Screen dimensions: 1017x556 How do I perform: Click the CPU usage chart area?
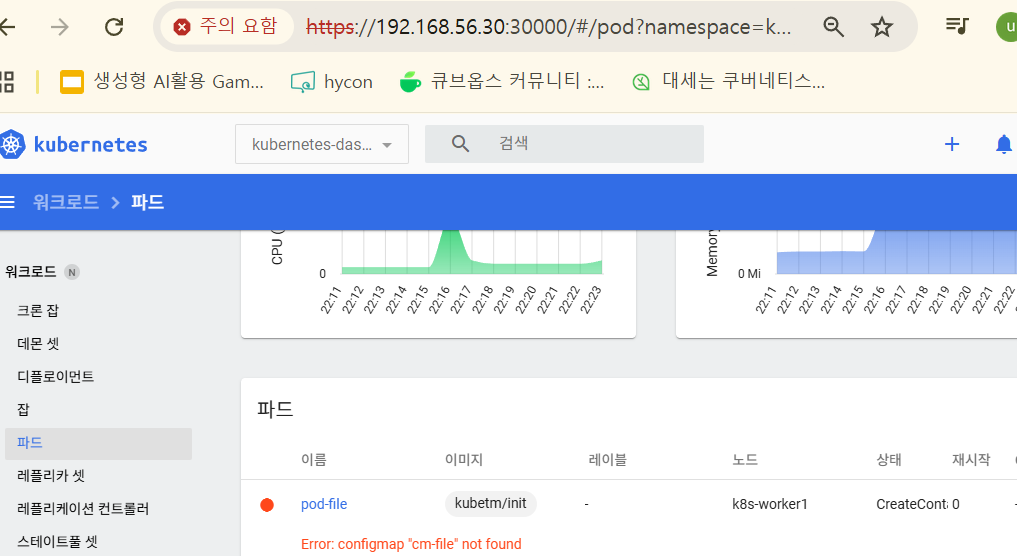tap(472, 252)
